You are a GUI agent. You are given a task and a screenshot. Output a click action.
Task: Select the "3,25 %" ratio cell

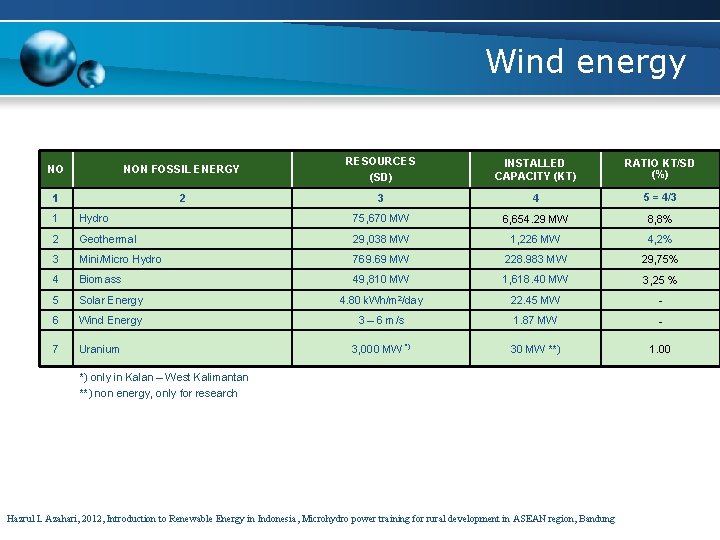point(659,280)
